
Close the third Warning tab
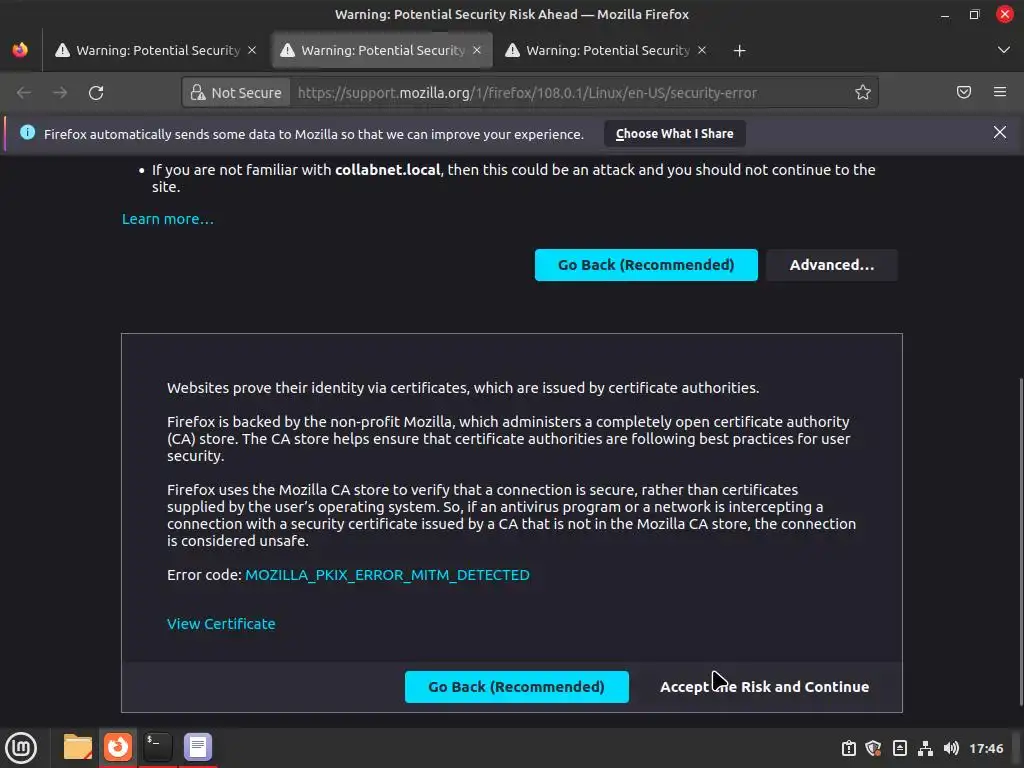pyautogui.click(x=702, y=50)
